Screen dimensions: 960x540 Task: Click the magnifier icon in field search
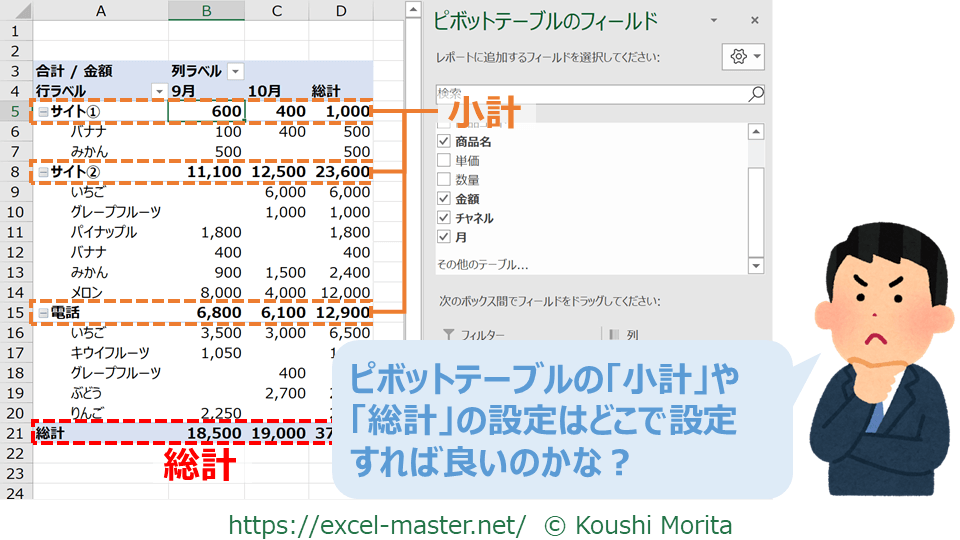pyautogui.click(x=755, y=94)
